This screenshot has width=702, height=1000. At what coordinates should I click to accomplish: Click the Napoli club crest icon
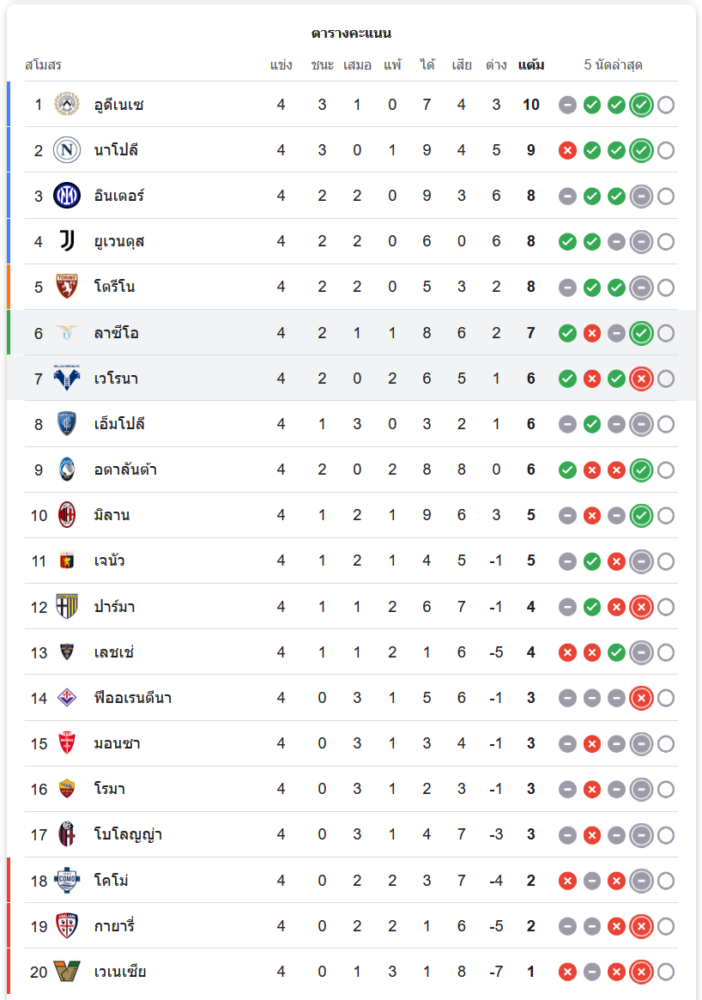[66, 150]
